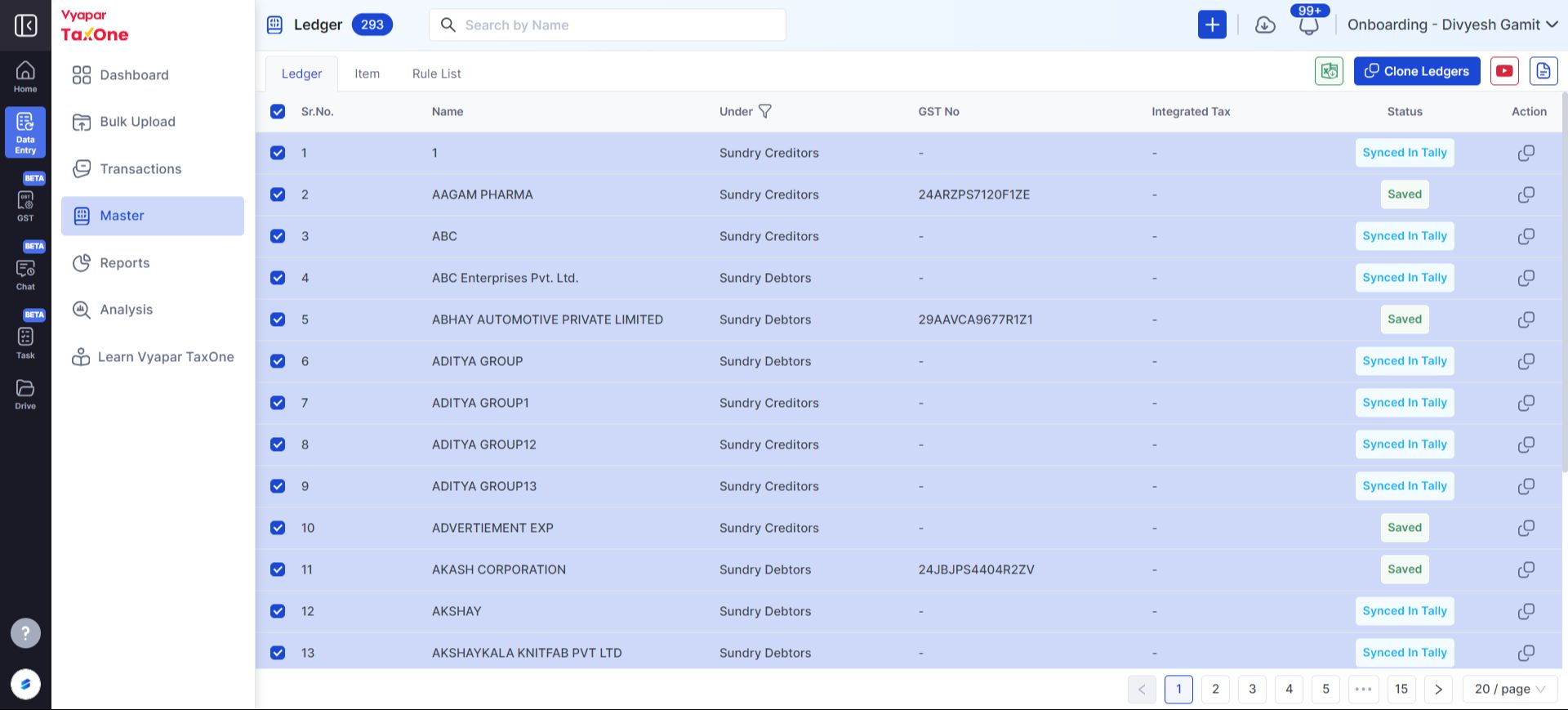Screen dimensions: 1568x710
Task: Click the GST number 24ARZPS7120F1ZE
Action: coord(973,194)
